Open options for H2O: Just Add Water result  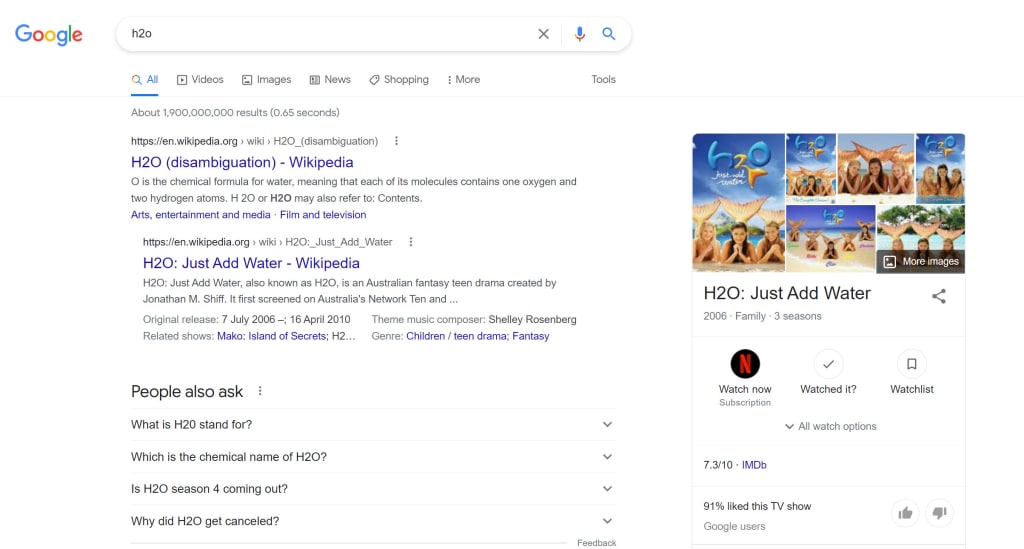tap(411, 242)
